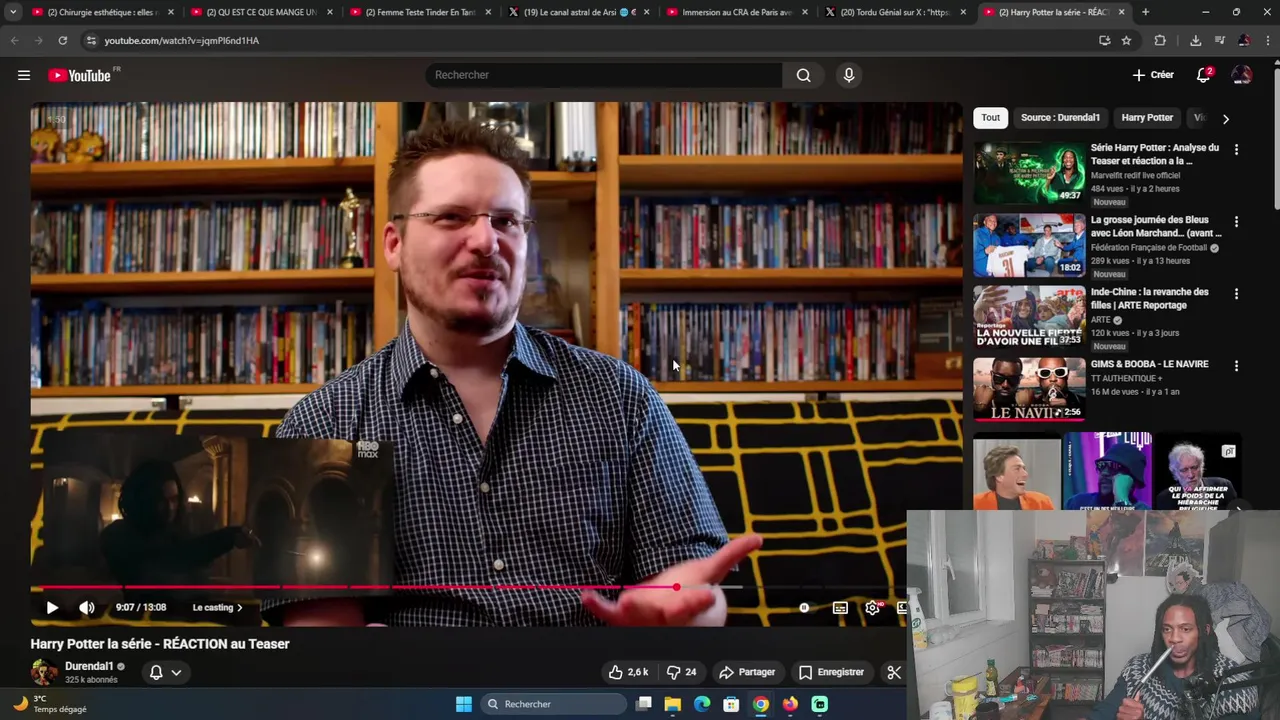This screenshot has width=1280, height=720.
Task: Switch to Immersion au CRA de Paris tab
Action: pyautogui.click(x=738, y=12)
